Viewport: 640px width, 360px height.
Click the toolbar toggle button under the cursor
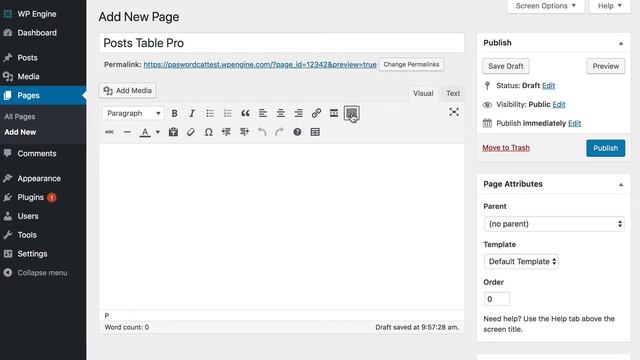pos(351,113)
